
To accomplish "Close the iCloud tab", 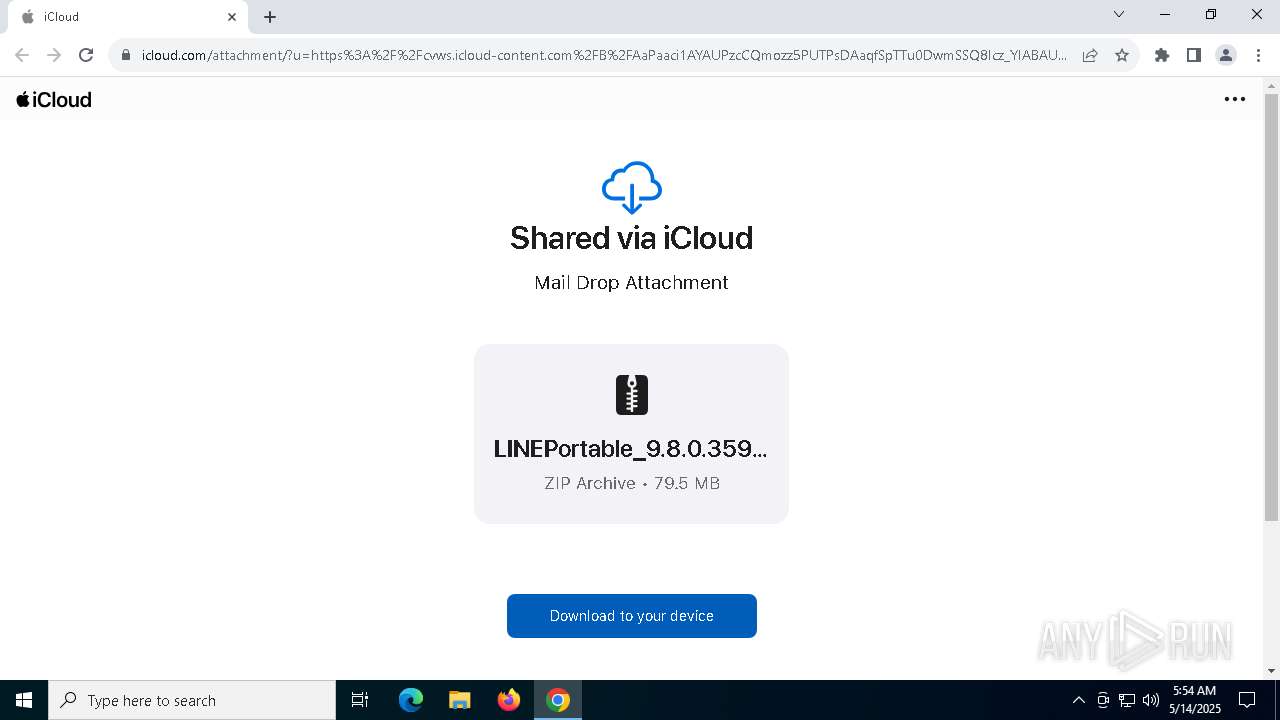I will coord(232,17).
